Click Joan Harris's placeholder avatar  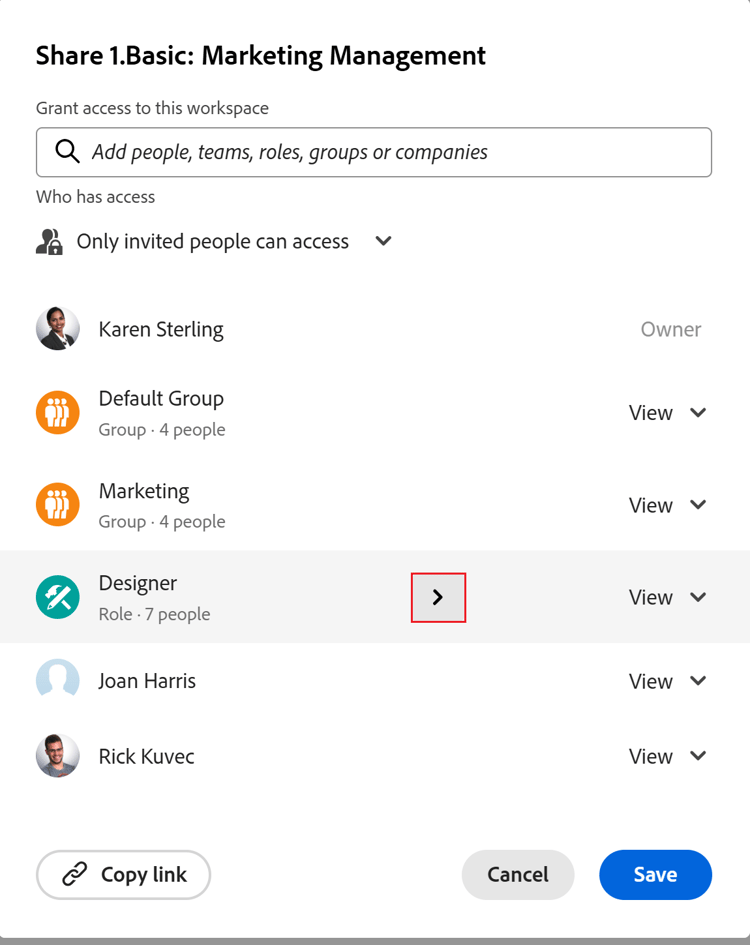[58, 680]
